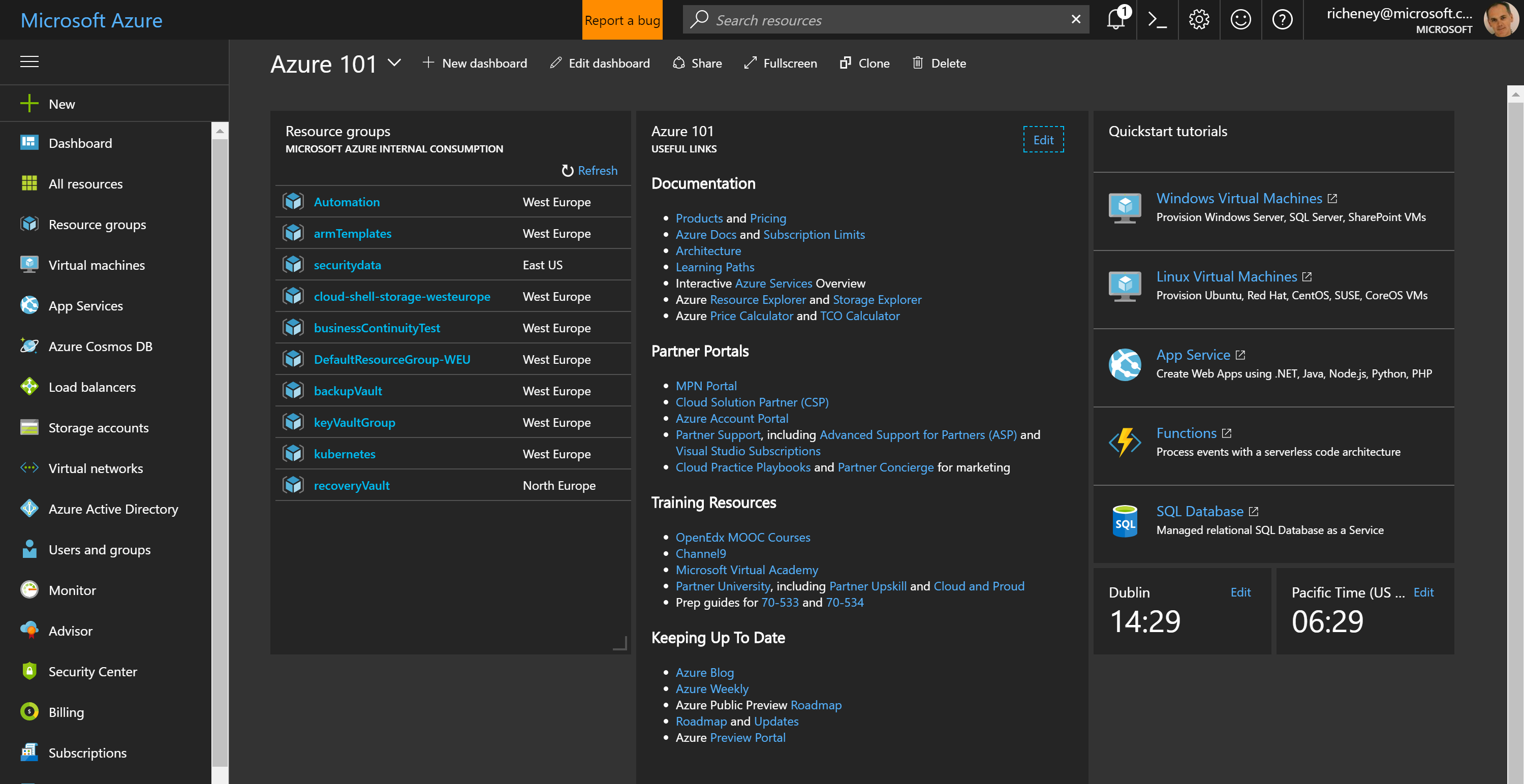Click the Linux Virtual Machines monitor icon
Screen dimensions: 1524x784
coord(1125,286)
